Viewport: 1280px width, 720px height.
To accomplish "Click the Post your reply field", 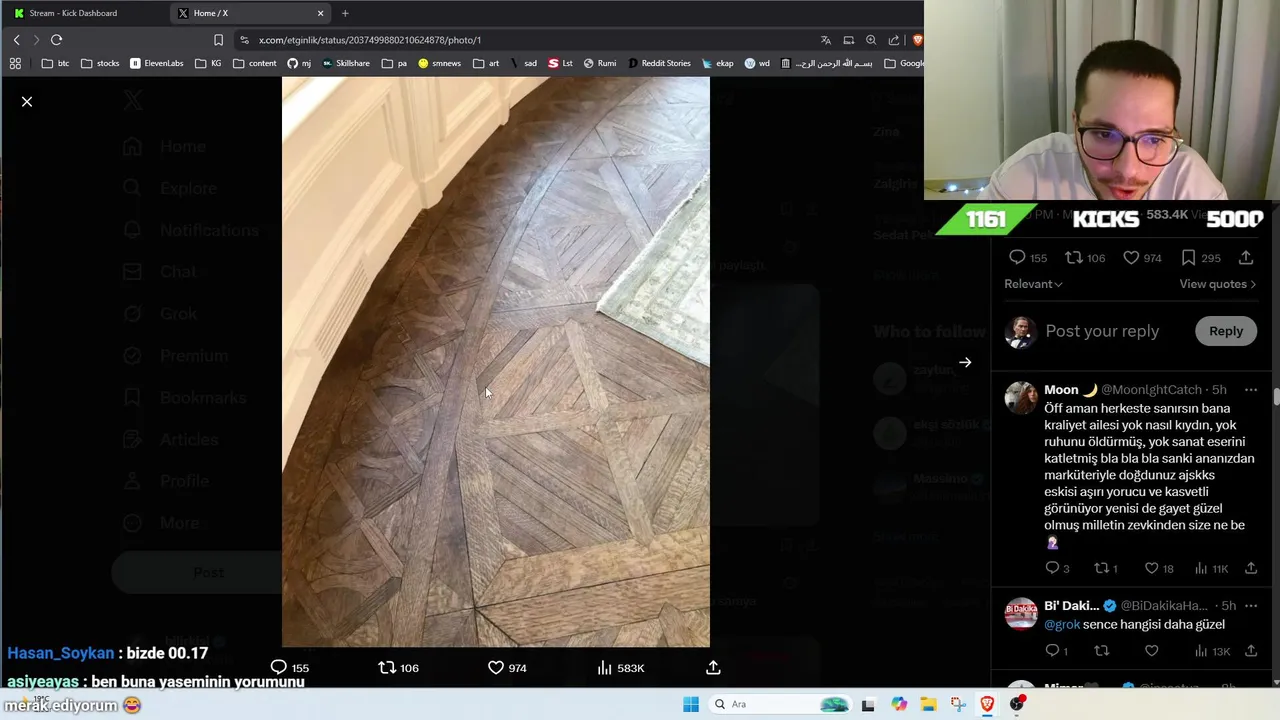I will coord(1102,331).
